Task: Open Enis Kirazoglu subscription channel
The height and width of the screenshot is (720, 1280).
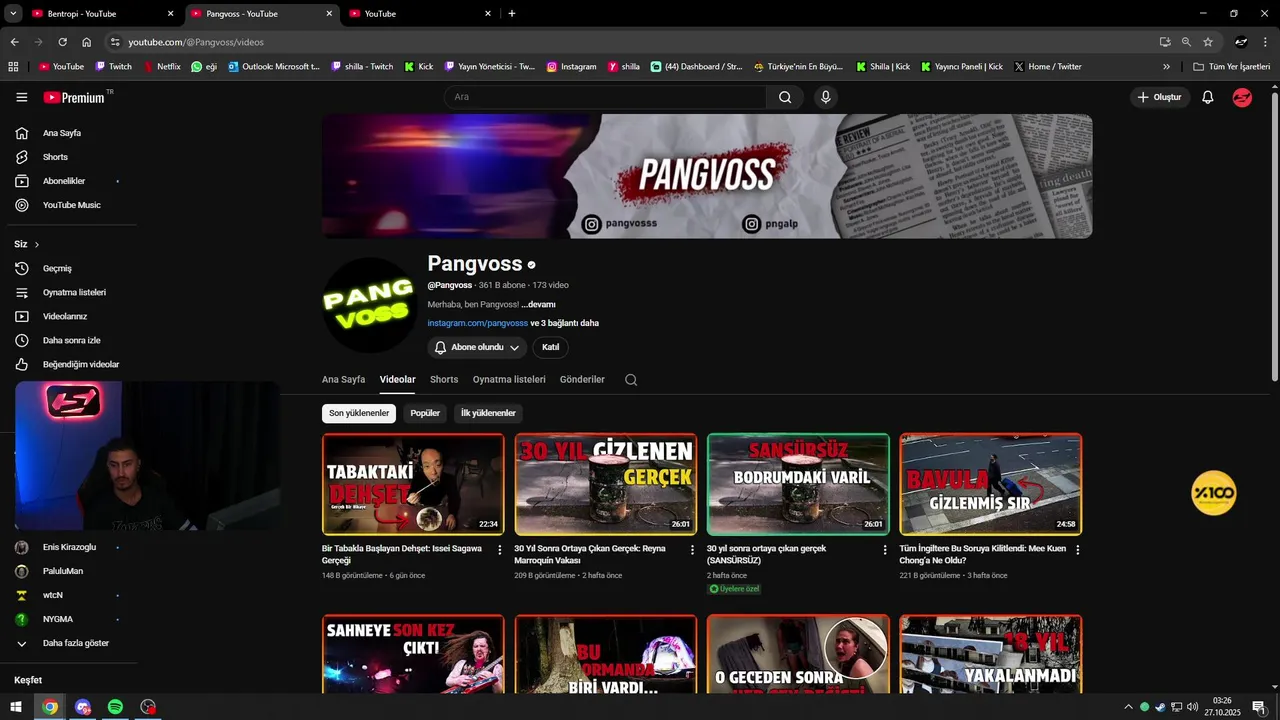Action: tap(68, 547)
